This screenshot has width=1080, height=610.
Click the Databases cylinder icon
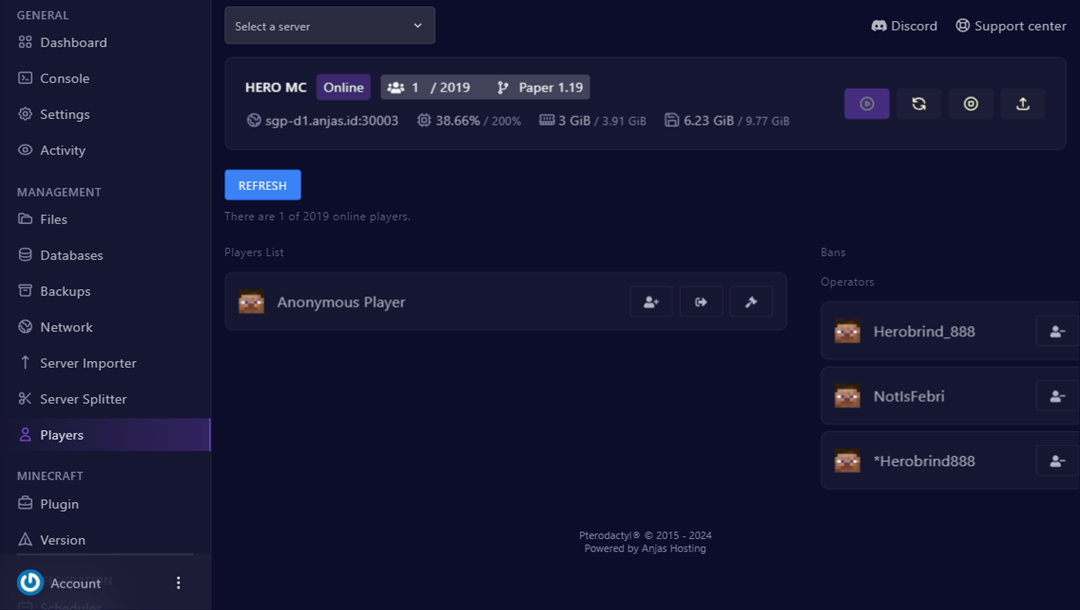pos(25,255)
